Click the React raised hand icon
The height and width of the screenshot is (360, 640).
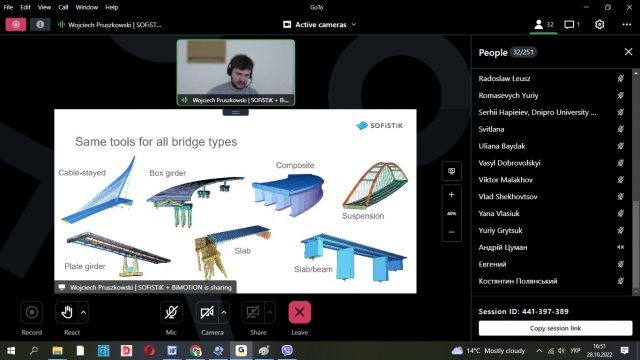tap(67, 312)
